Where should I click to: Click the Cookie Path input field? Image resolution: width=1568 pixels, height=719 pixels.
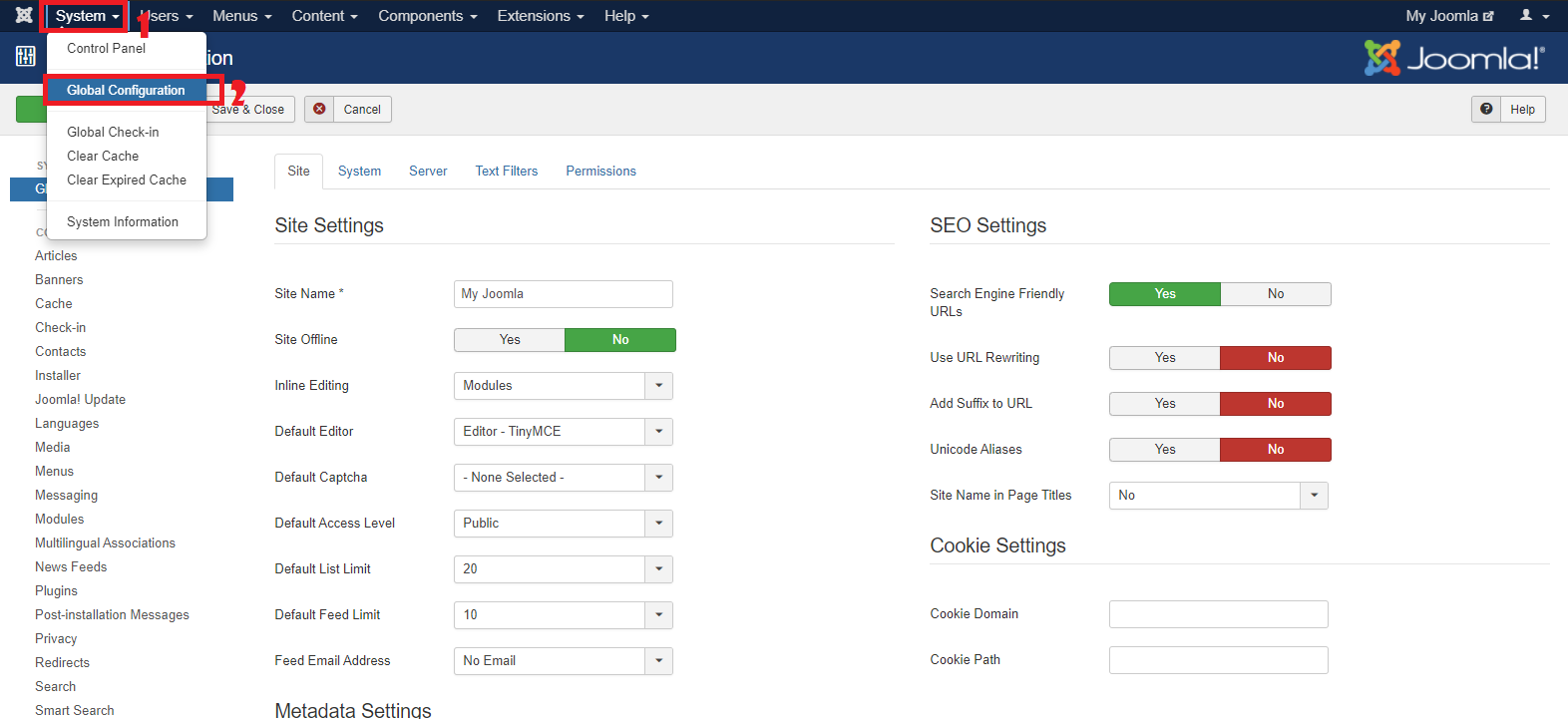(x=1219, y=660)
